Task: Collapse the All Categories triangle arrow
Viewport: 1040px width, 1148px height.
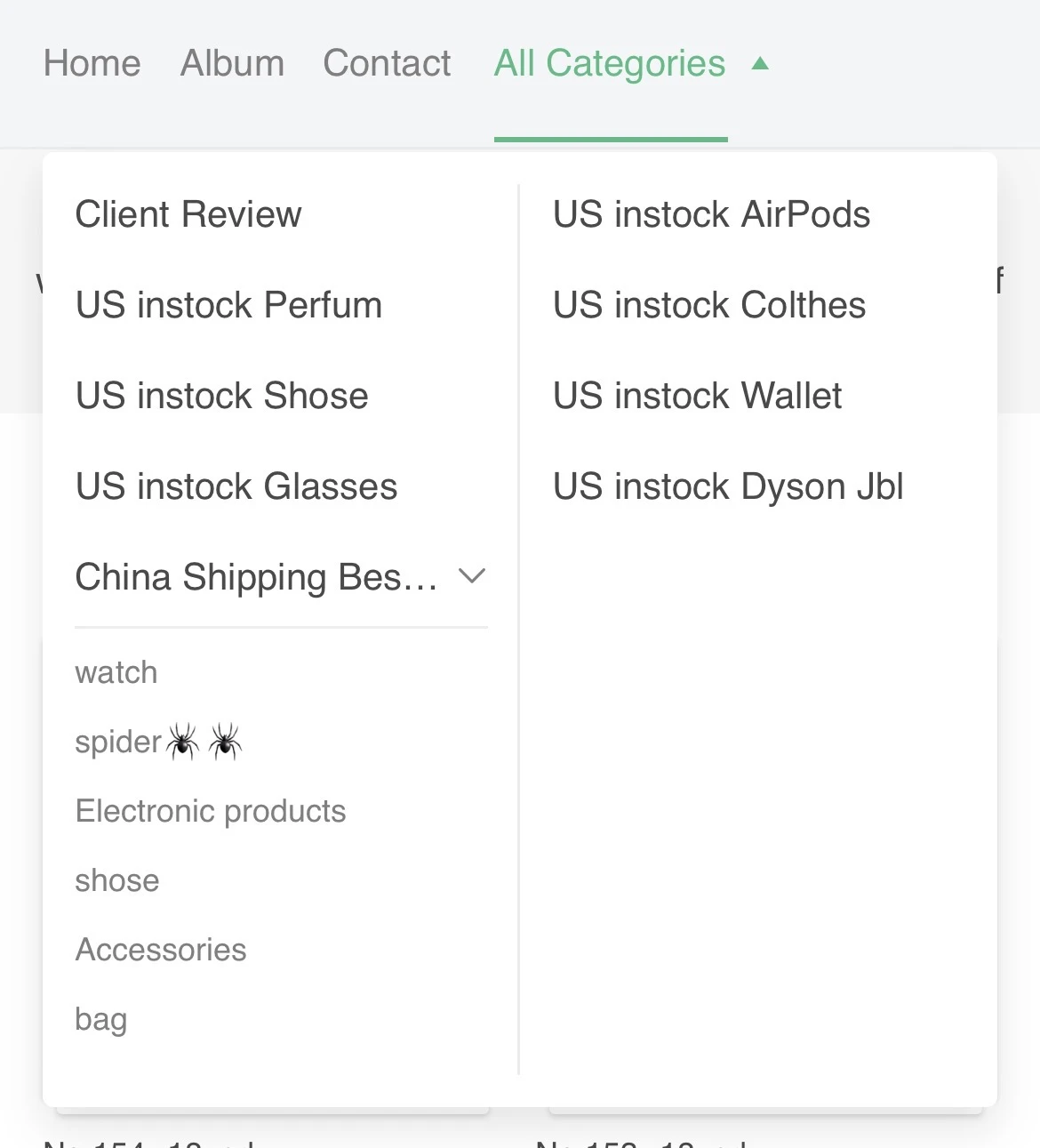Action: click(760, 63)
